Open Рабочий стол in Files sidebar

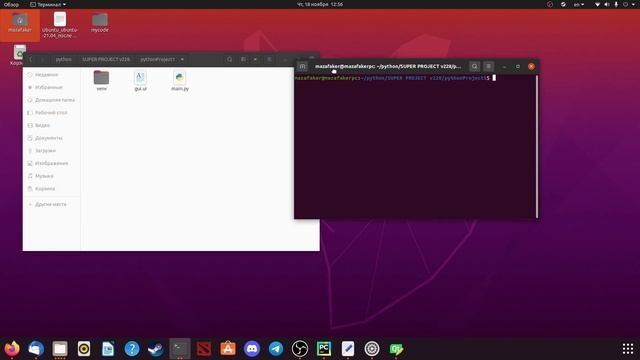(51, 113)
